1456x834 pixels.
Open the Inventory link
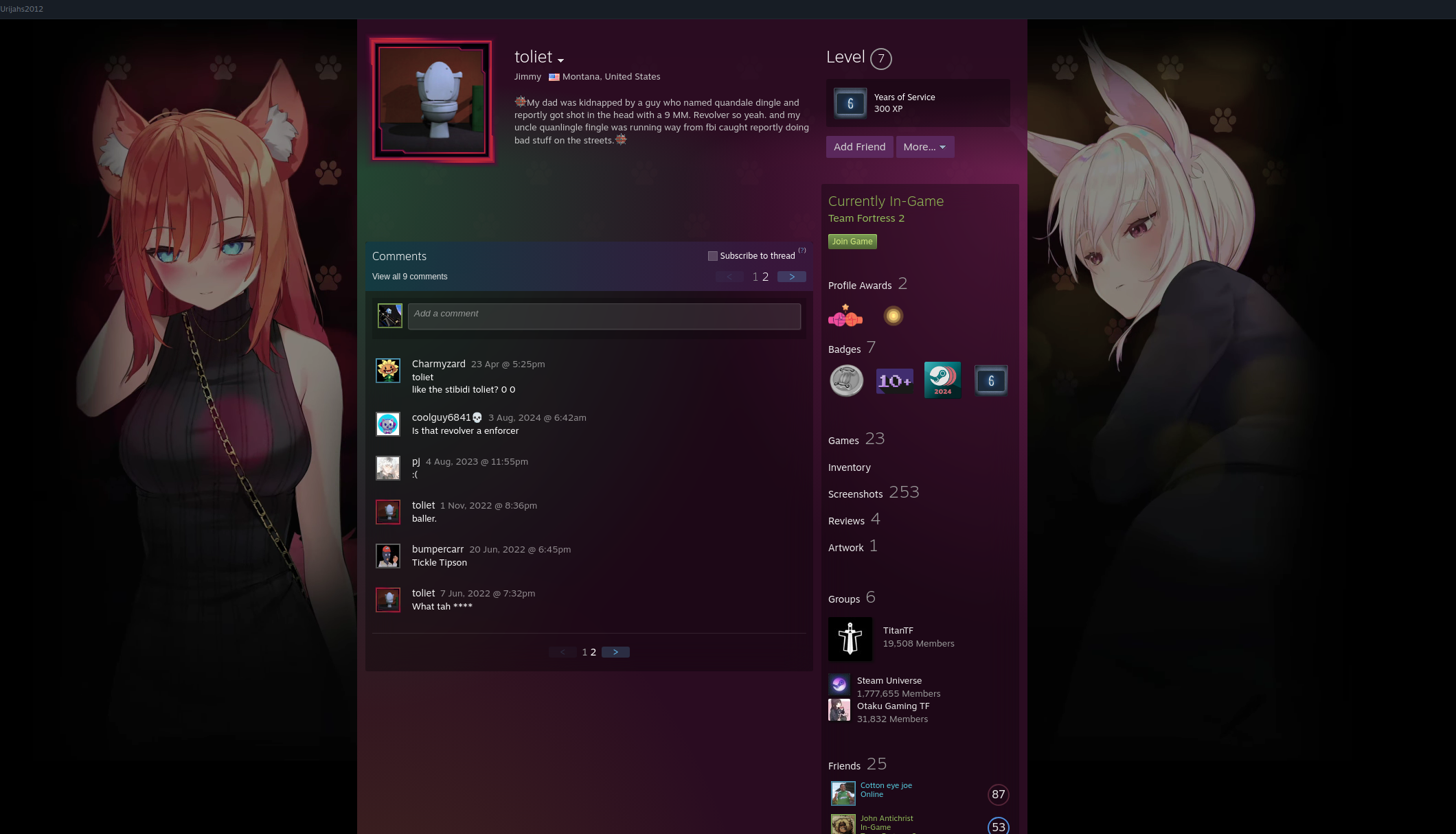[x=849, y=467]
